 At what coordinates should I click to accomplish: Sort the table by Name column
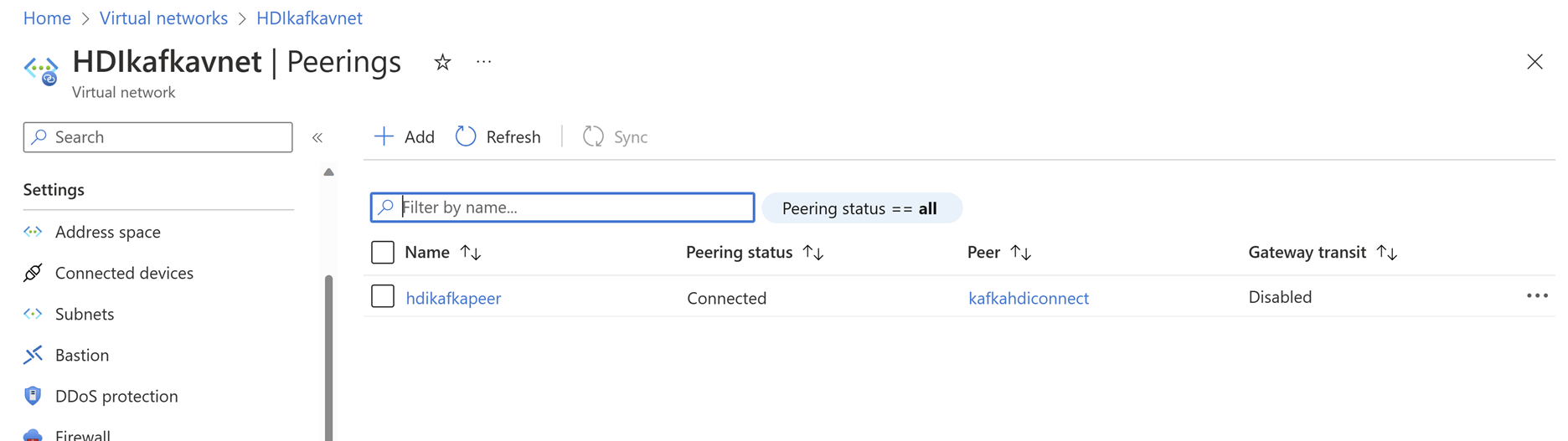[471, 253]
